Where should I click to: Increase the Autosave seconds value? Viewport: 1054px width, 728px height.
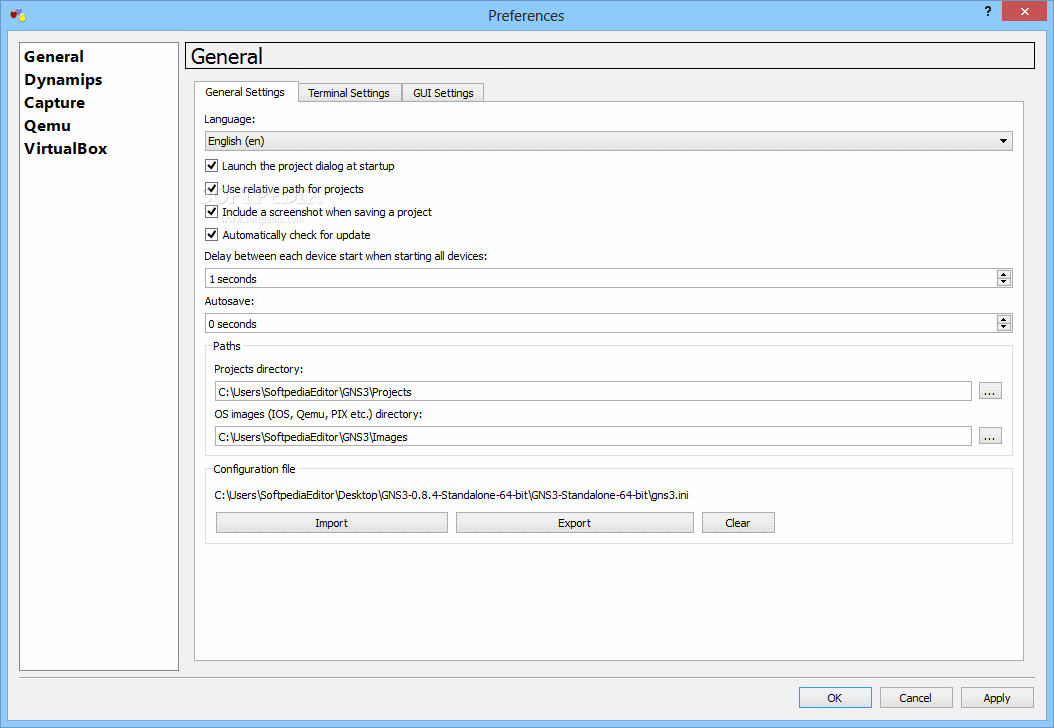pyautogui.click(x=1004, y=319)
